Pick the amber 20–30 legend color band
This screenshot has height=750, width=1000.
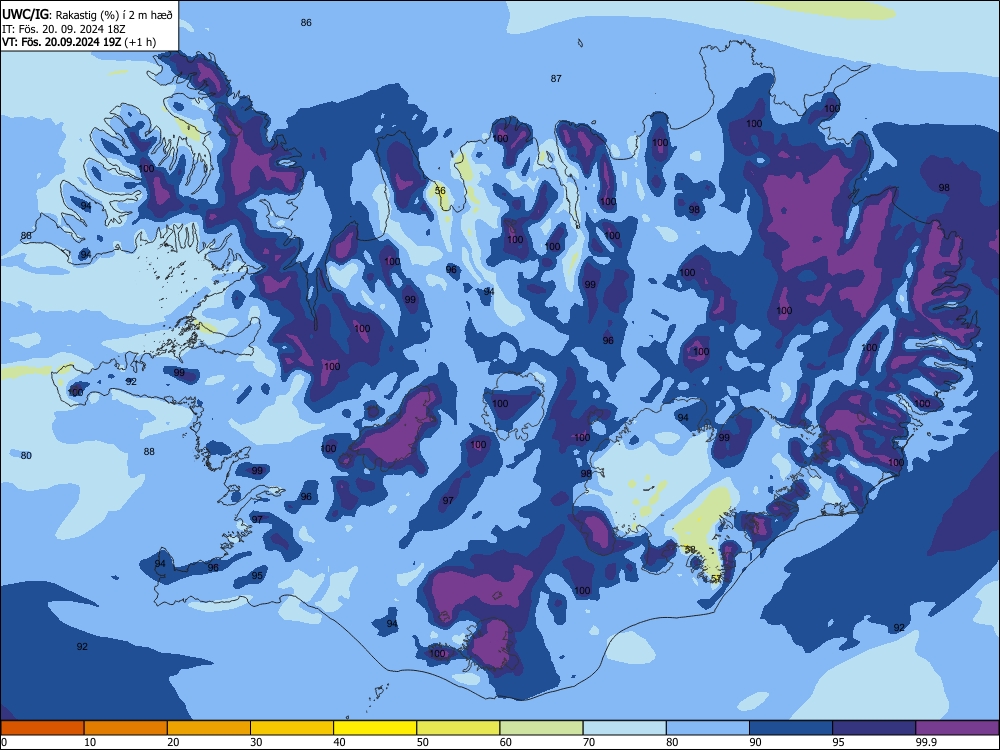pyautogui.click(x=209, y=728)
